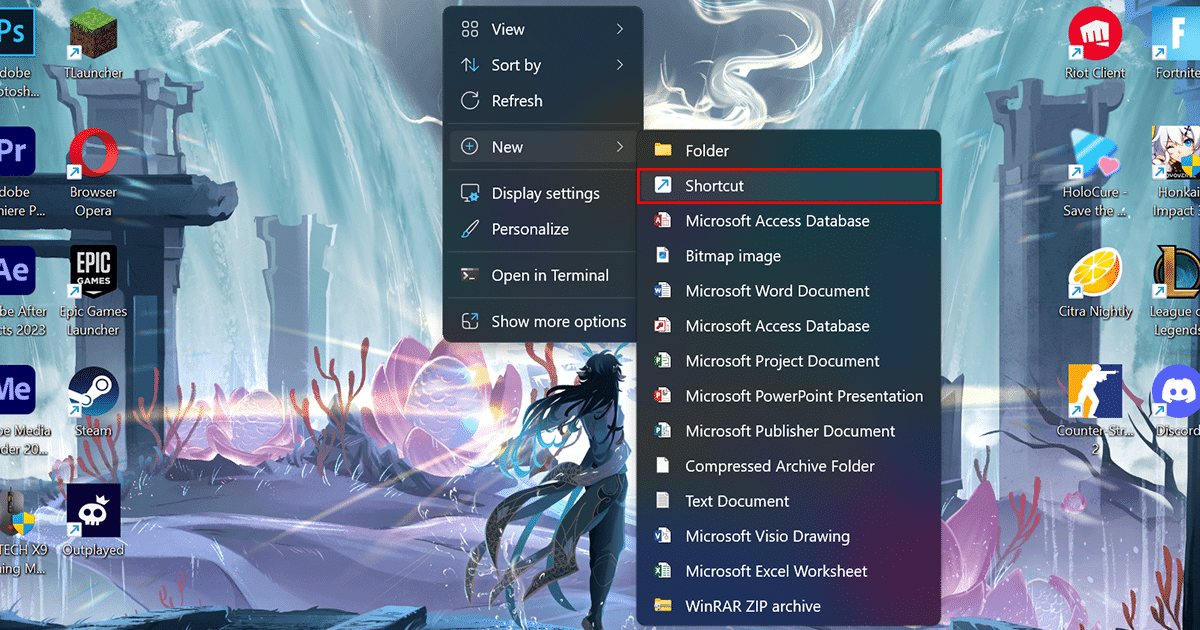This screenshot has height=630, width=1200.
Task: Create a new Compressed Archive Folder
Action: pyautogui.click(x=789, y=466)
